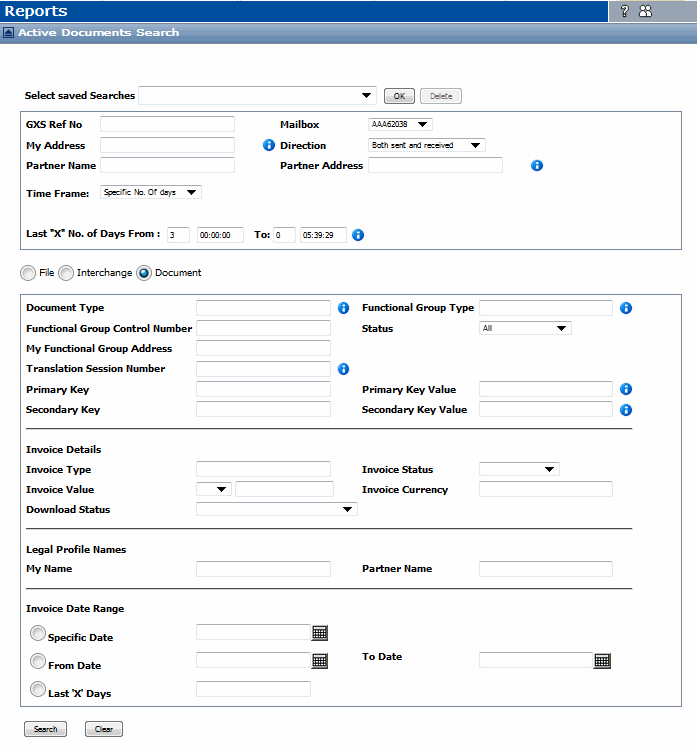
Task: Open calendar picker for Specific Date
Action: (x=320, y=632)
